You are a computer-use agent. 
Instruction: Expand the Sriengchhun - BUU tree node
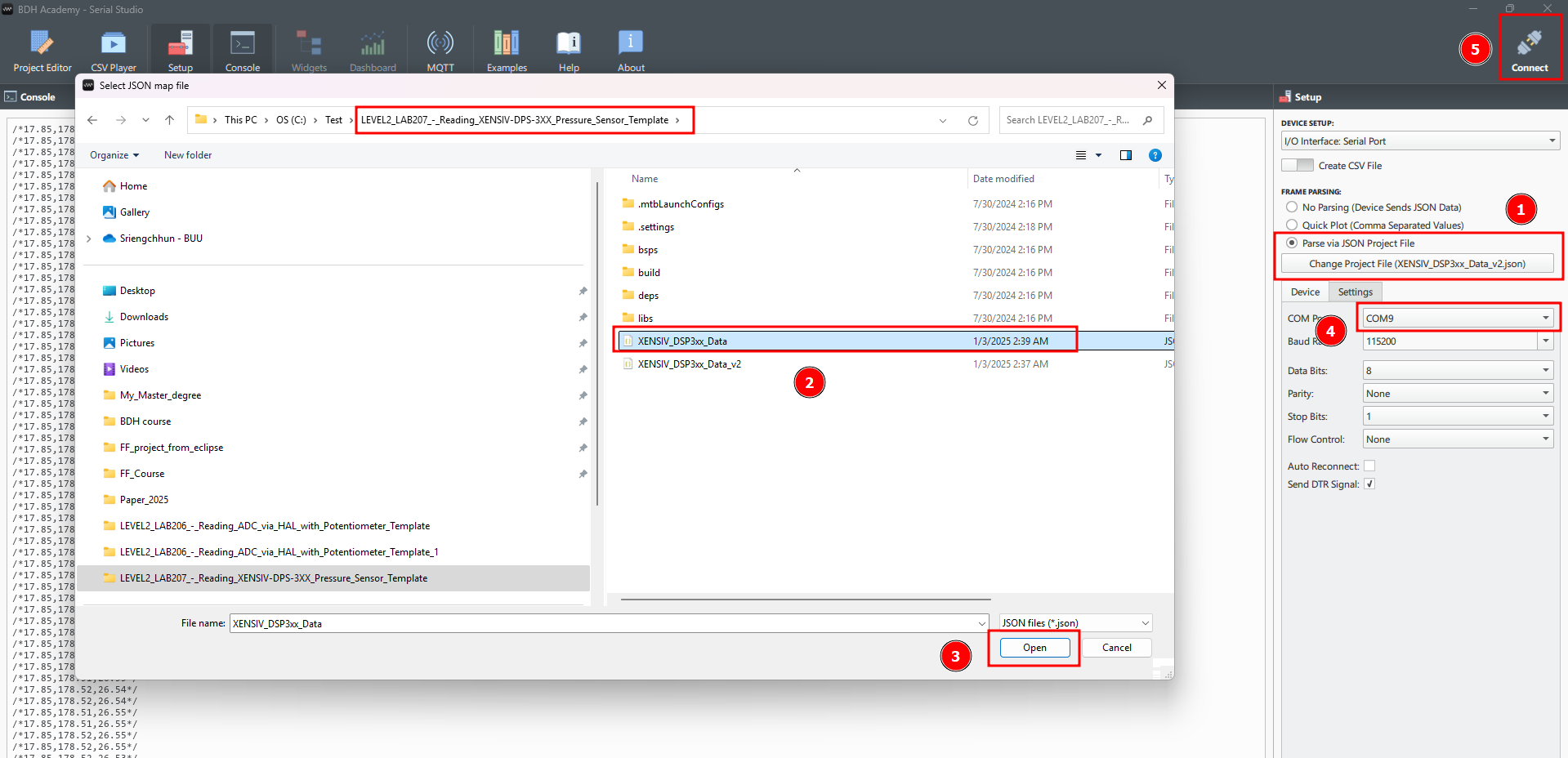[89, 239]
